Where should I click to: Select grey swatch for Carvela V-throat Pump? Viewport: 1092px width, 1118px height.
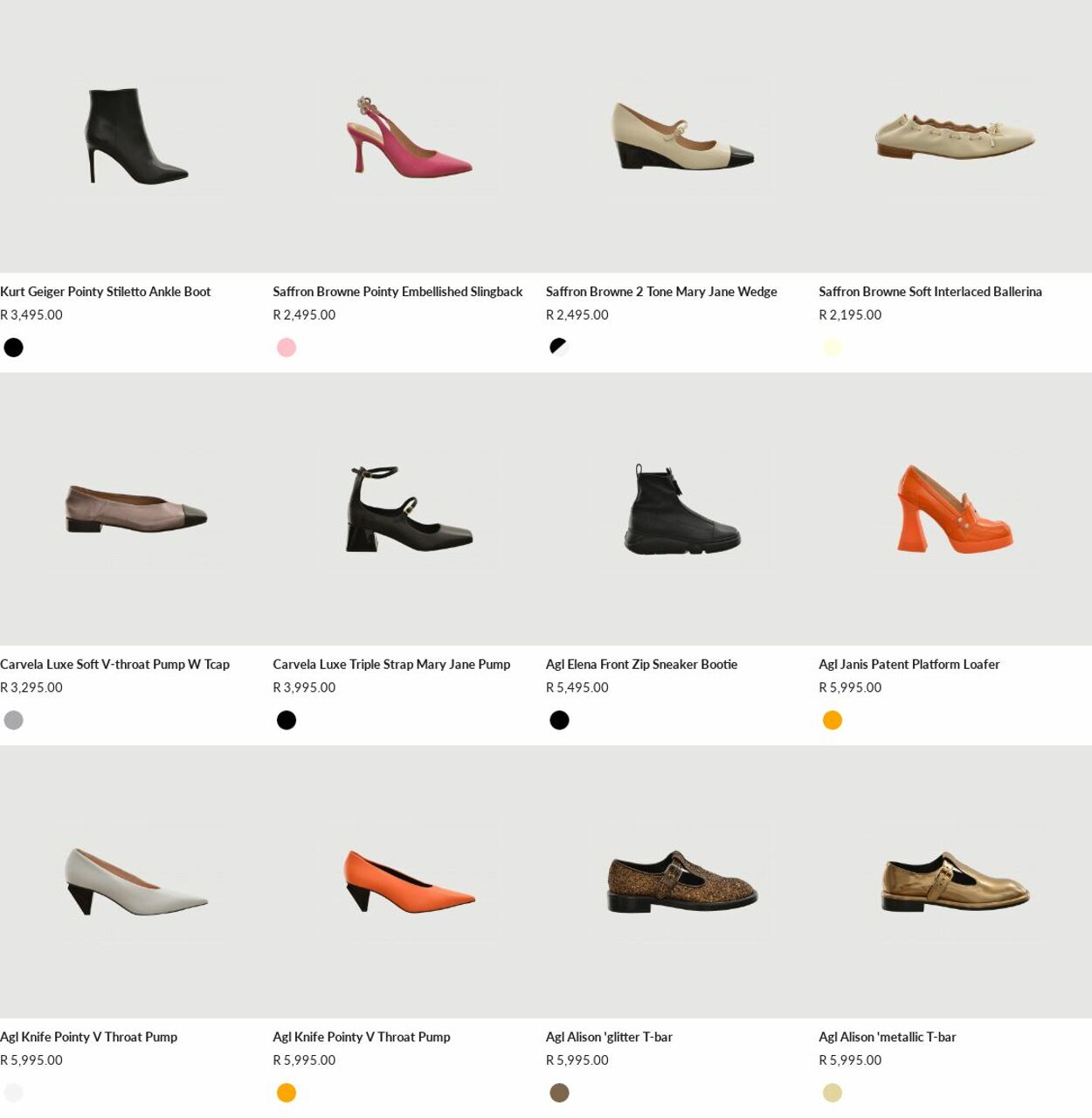pos(14,721)
